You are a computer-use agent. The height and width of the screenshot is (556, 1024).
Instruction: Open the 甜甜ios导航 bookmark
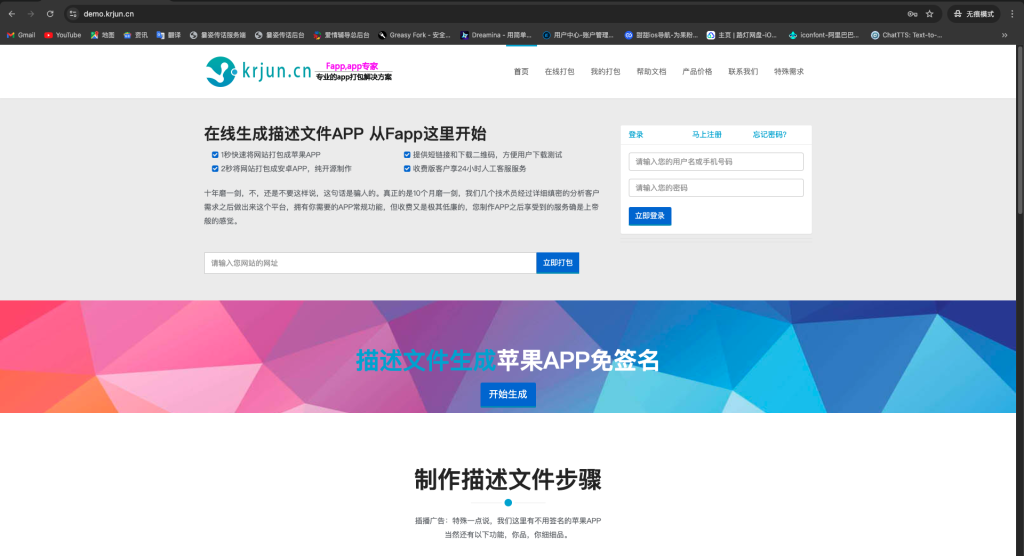click(x=661, y=35)
